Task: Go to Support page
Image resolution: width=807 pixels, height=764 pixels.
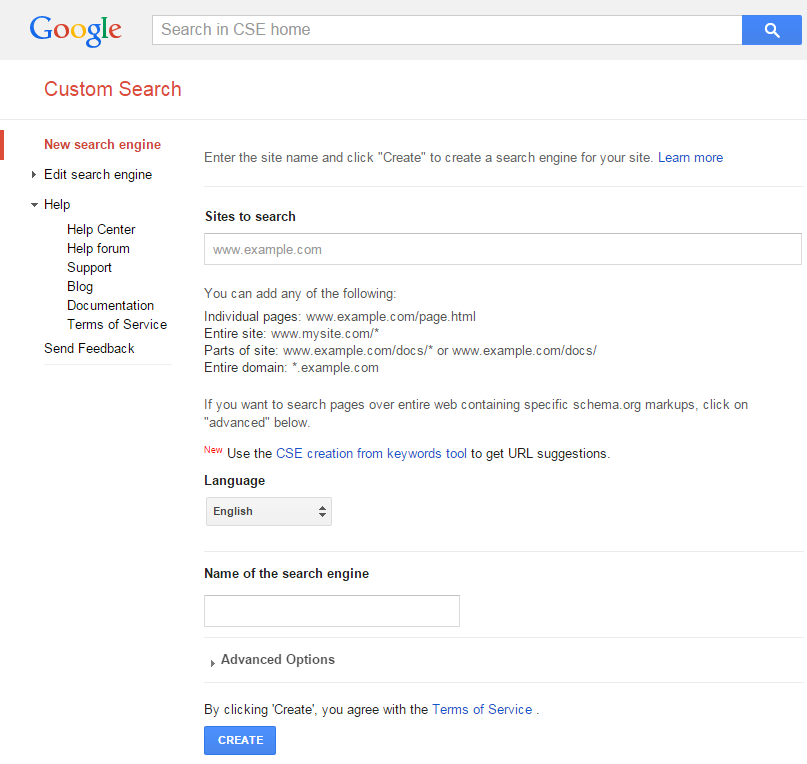Action: tap(89, 268)
